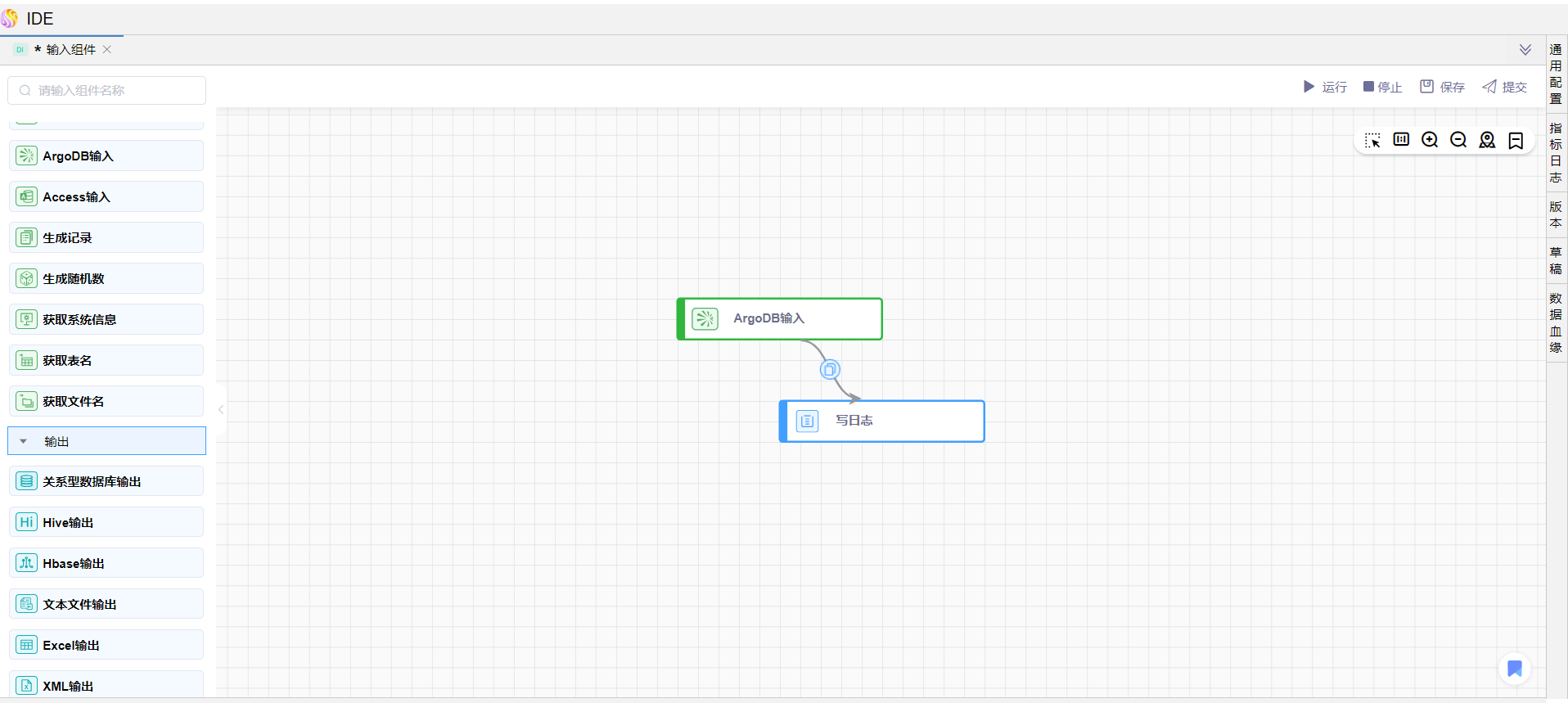
Task: Save the workflow using 保存
Action: [x=1442, y=87]
